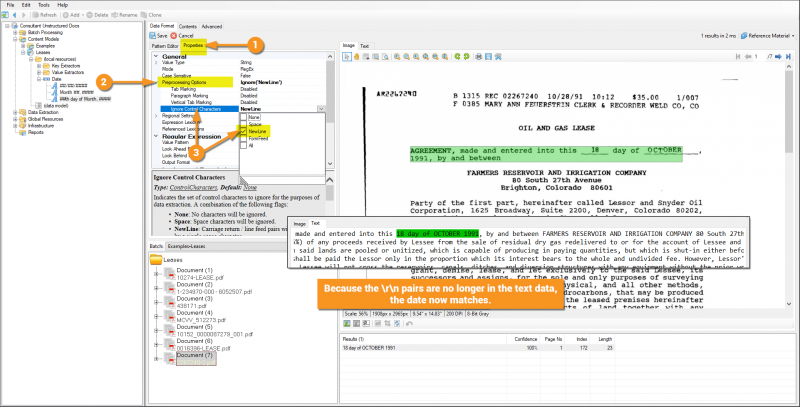The height and width of the screenshot is (407, 800).
Task: Select the Value Extractors tree folder
Action: point(66,72)
